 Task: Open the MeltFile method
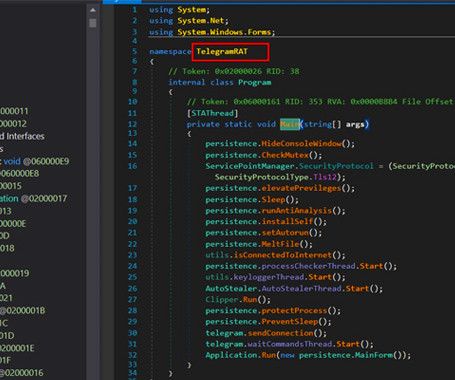(x=280, y=244)
